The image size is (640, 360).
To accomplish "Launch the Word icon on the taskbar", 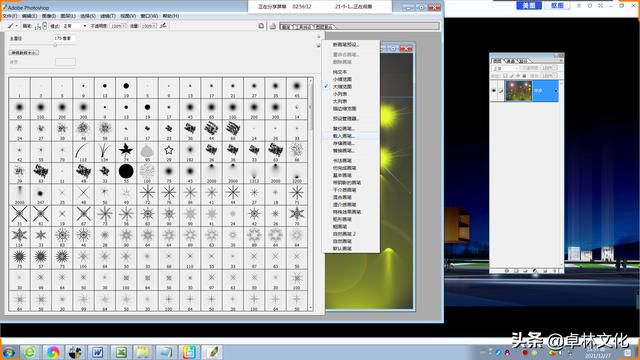I will [97, 352].
